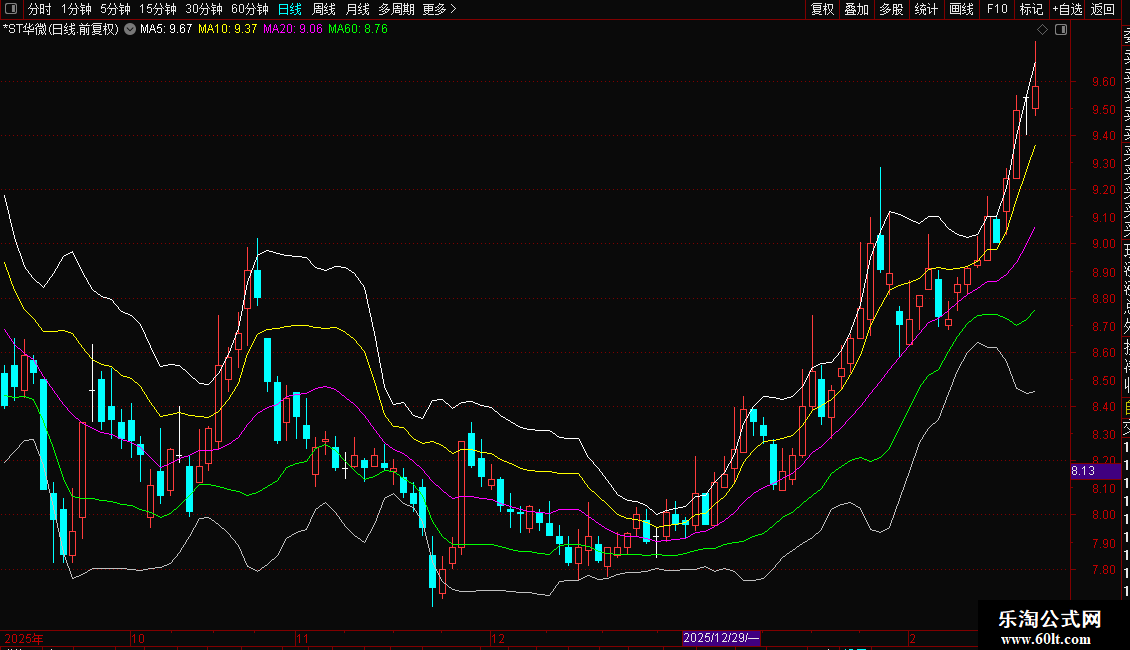Switch to 日线 daily chart
This screenshot has height=650, width=1130.
point(290,9)
